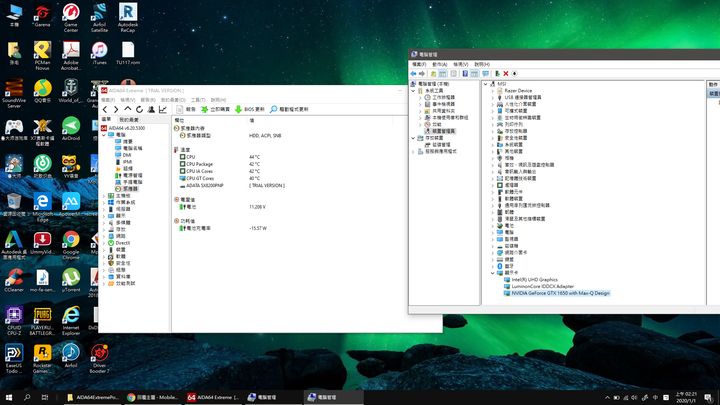Open Game Center desktop icon
The width and height of the screenshot is (720, 405).
tap(71, 18)
